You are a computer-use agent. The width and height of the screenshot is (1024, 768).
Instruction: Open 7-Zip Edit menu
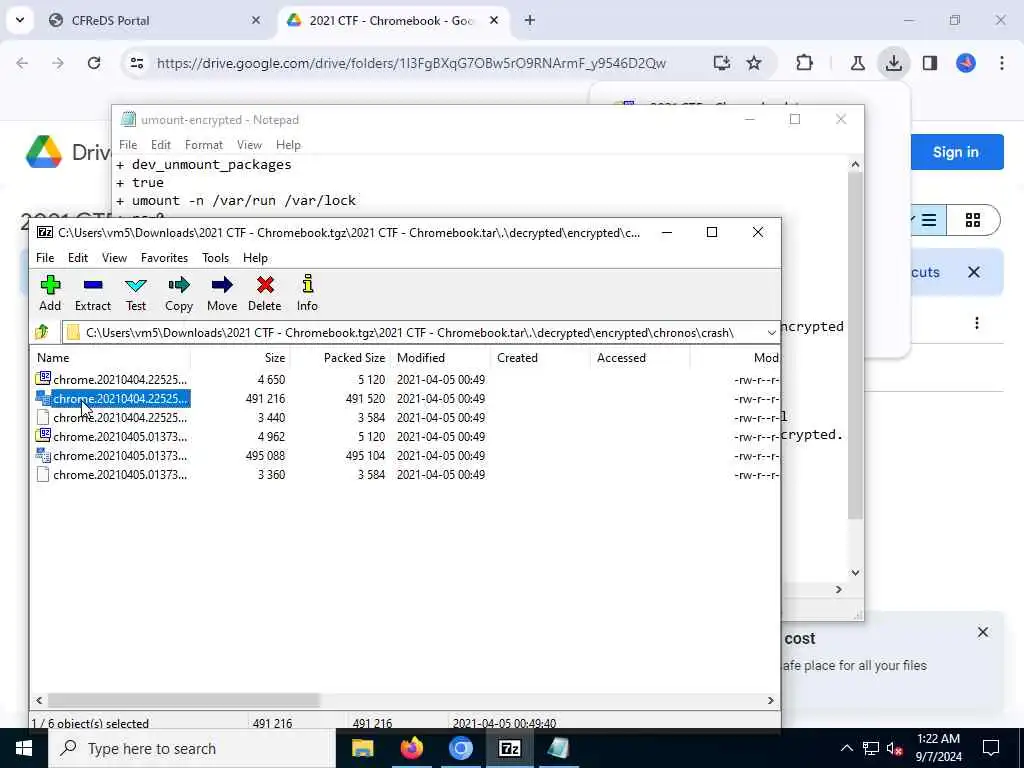click(x=78, y=258)
